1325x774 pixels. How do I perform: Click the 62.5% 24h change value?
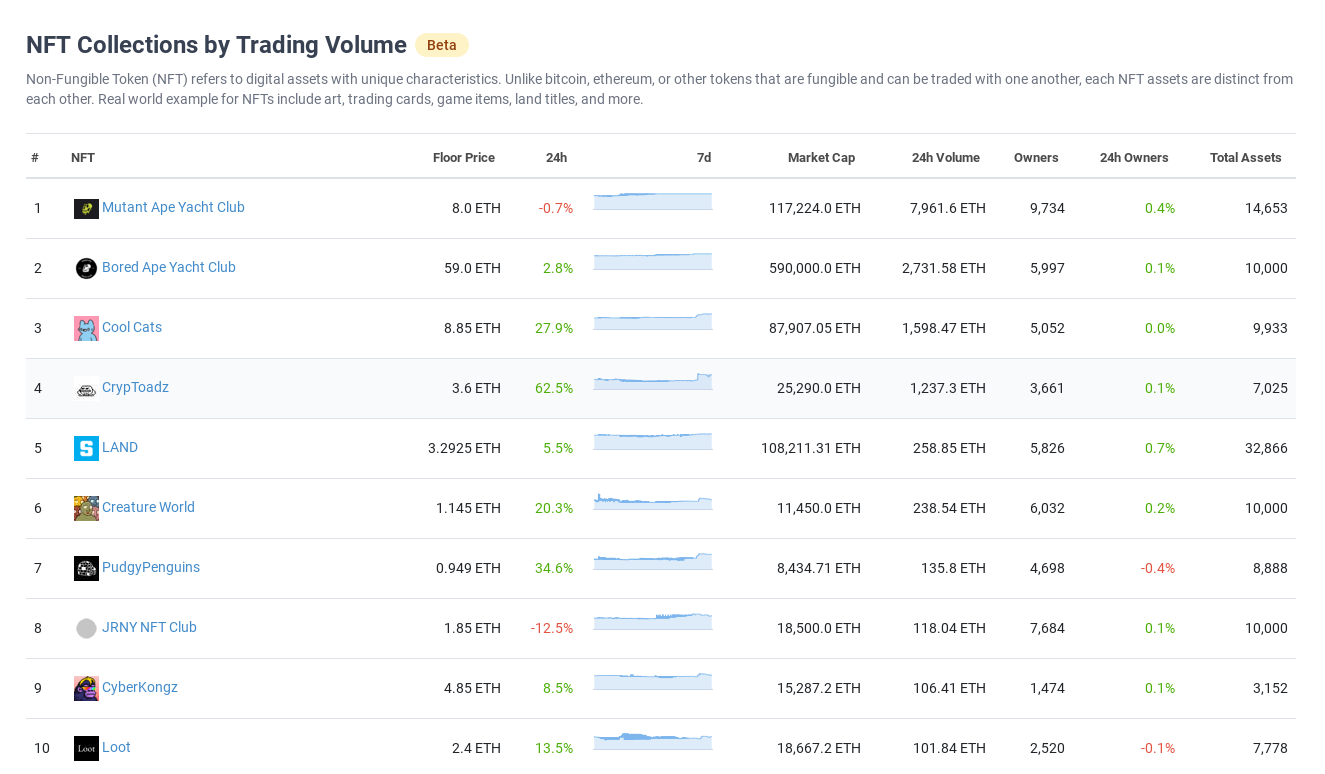(x=554, y=388)
